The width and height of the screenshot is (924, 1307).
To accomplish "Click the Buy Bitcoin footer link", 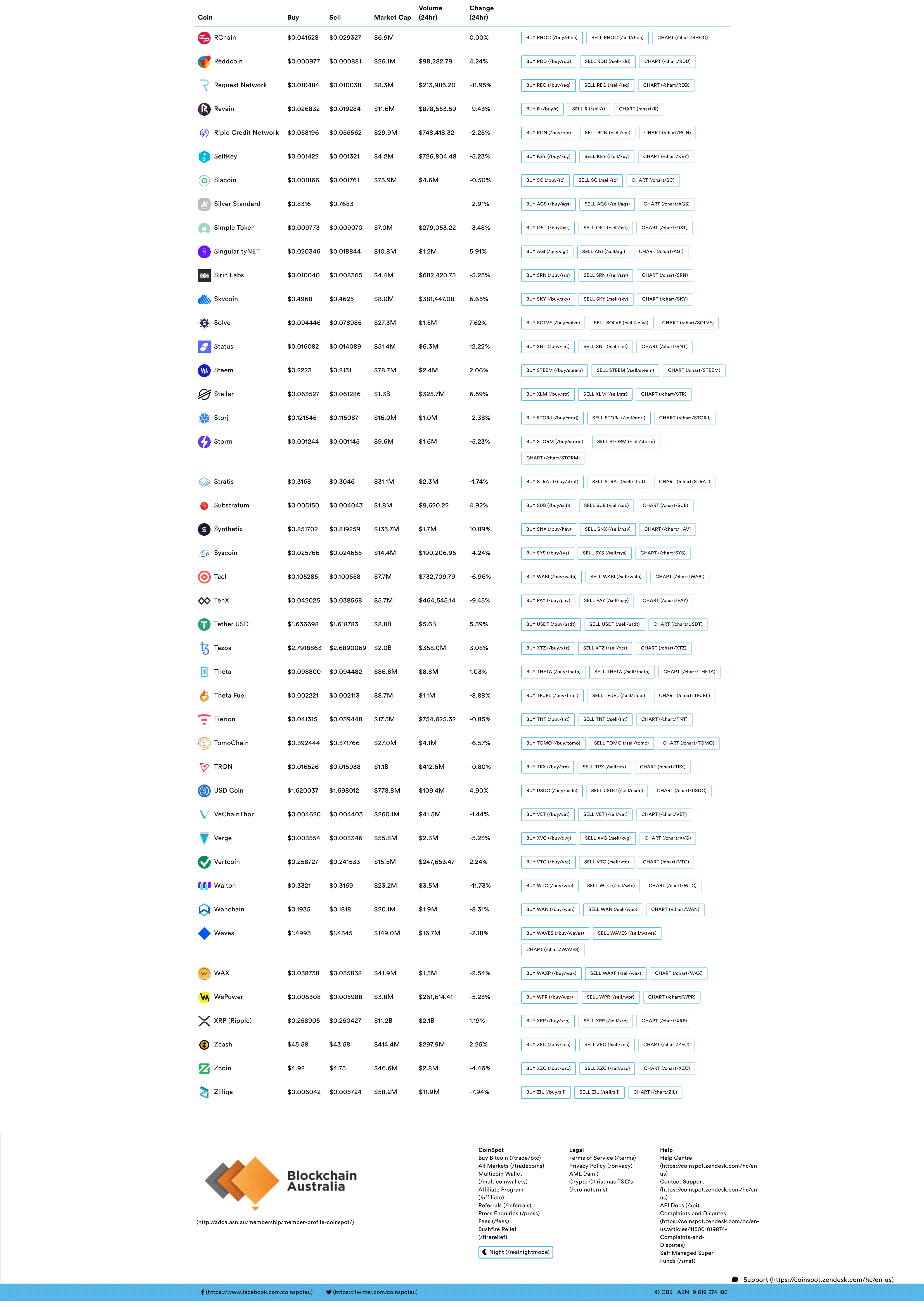I will tap(509, 1159).
